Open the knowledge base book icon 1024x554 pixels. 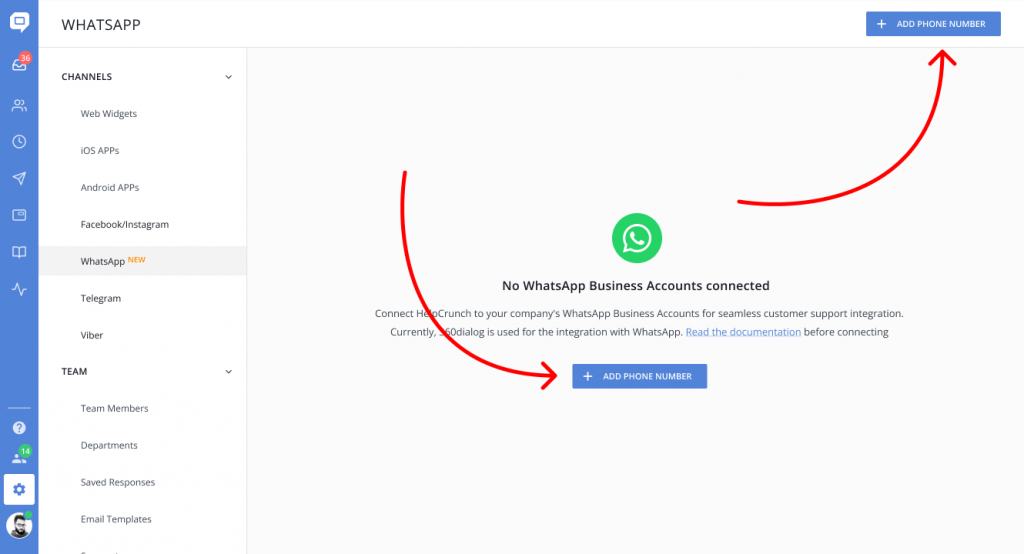pyautogui.click(x=19, y=252)
